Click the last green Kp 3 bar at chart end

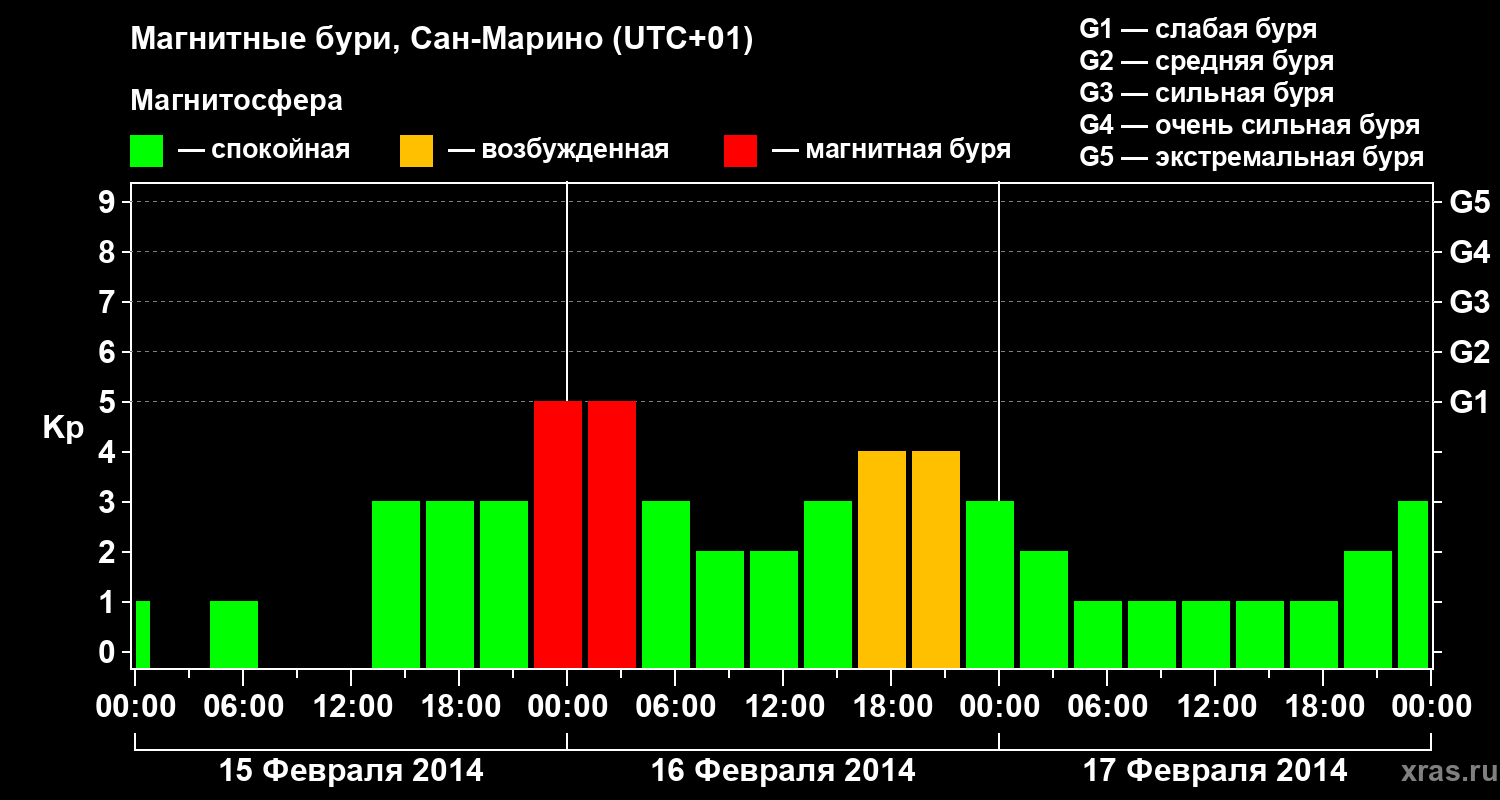[1413, 584]
